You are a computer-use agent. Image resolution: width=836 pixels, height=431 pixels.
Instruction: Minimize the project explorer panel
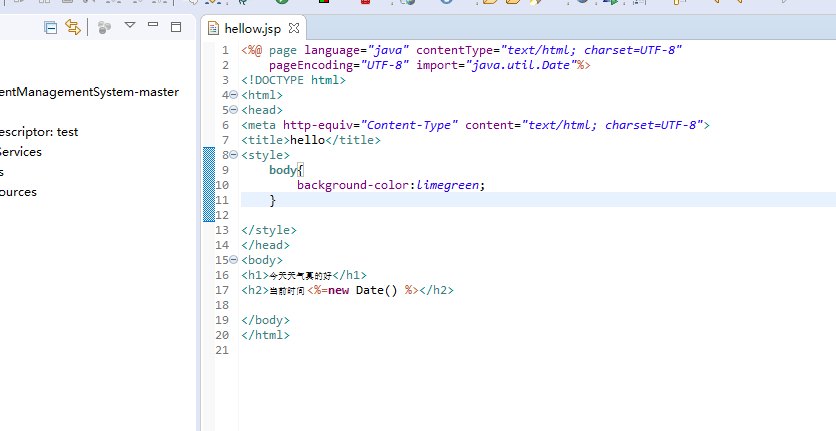pos(153,25)
